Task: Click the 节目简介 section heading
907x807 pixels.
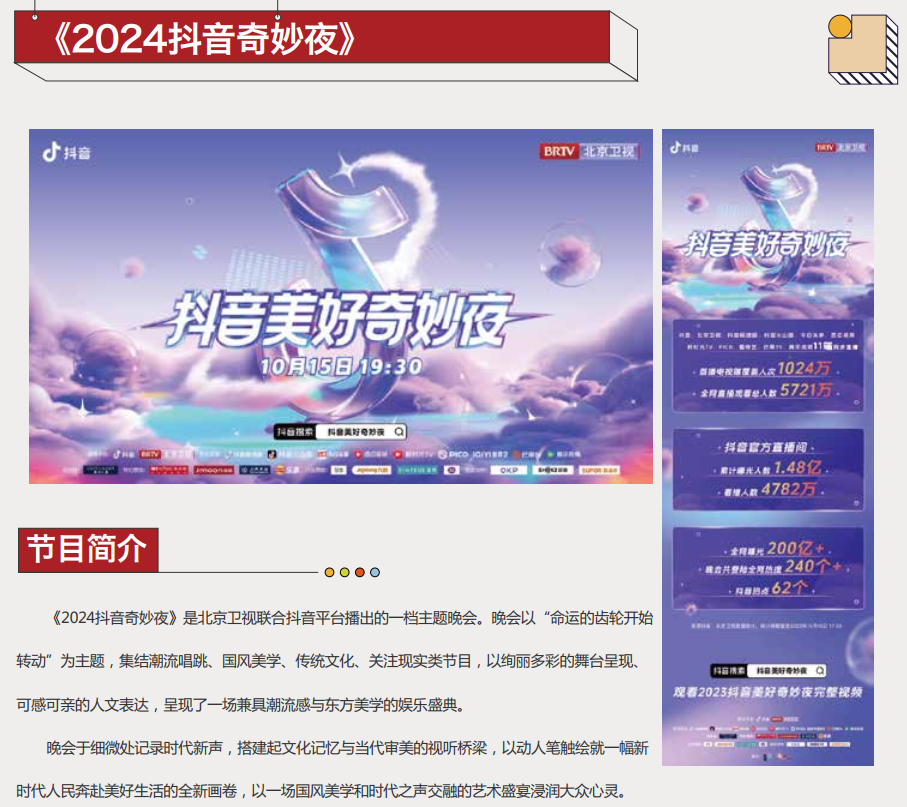Action: (88, 550)
